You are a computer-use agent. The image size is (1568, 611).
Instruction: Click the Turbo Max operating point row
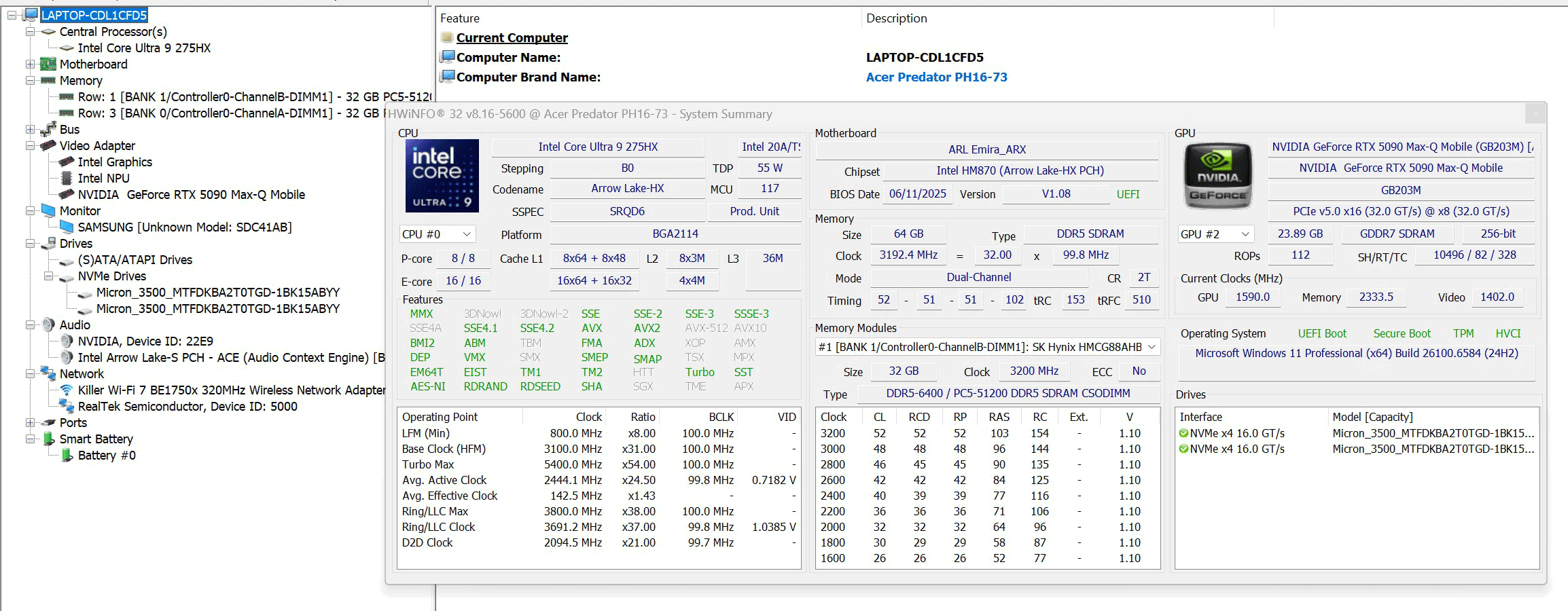coord(599,464)
